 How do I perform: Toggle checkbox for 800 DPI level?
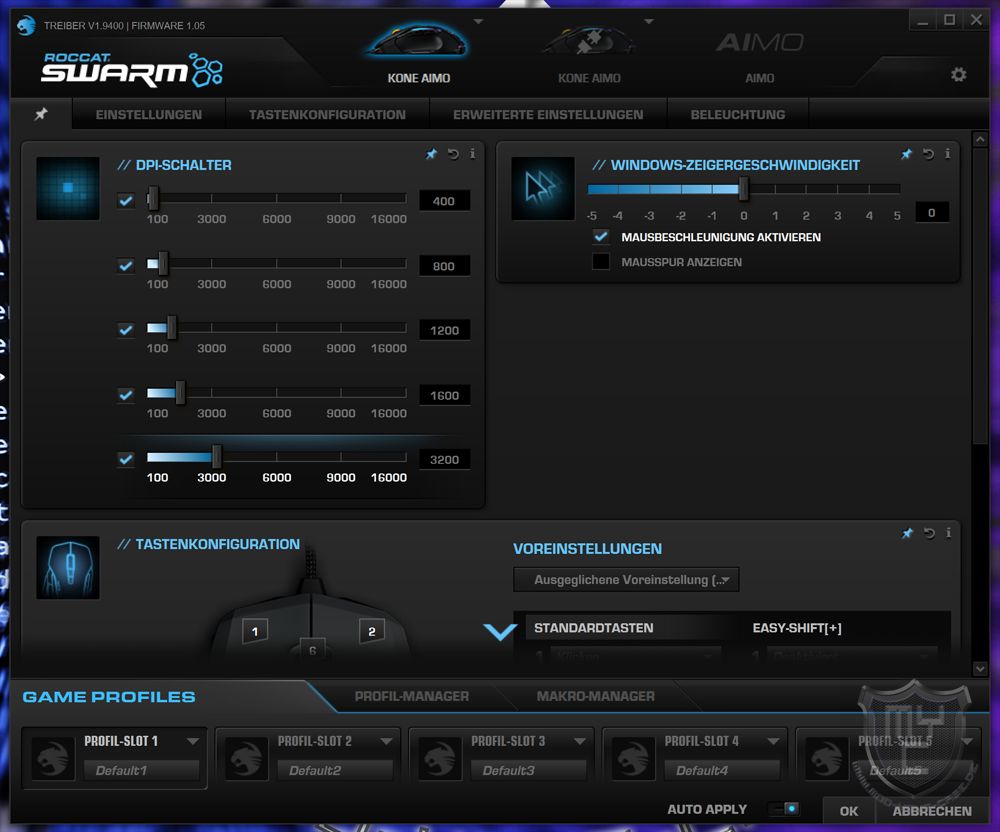coord(126,265)
